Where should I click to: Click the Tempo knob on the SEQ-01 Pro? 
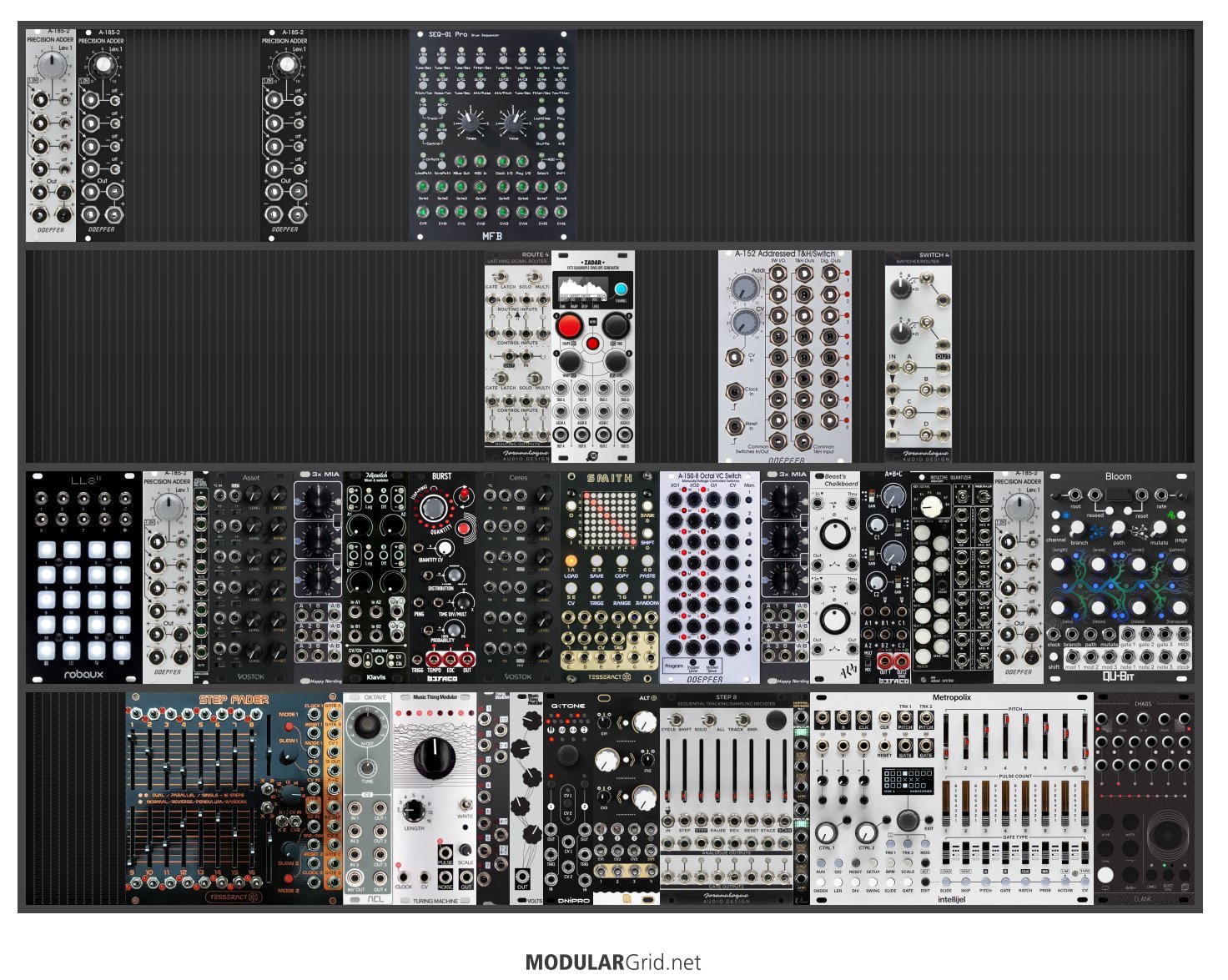pos(472,123)
